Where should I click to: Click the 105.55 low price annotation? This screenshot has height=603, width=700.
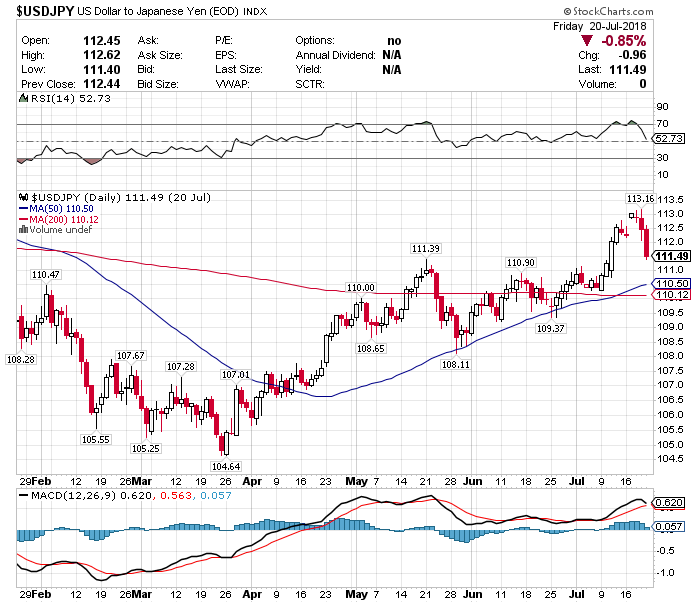[x=96, y=440]
